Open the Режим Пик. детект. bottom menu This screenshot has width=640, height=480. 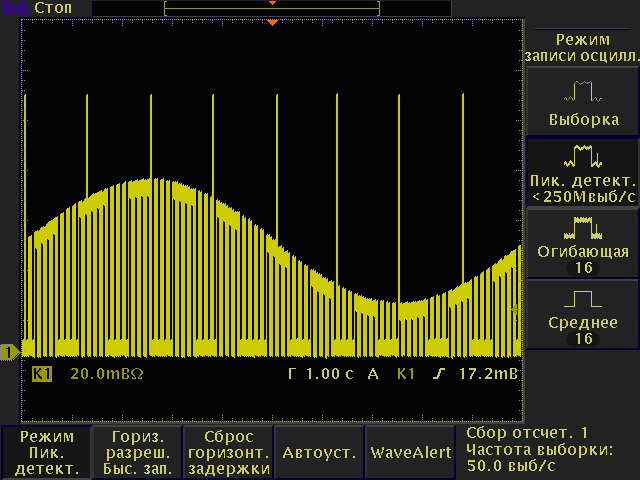pyautogui.click(x=46, y=452)
